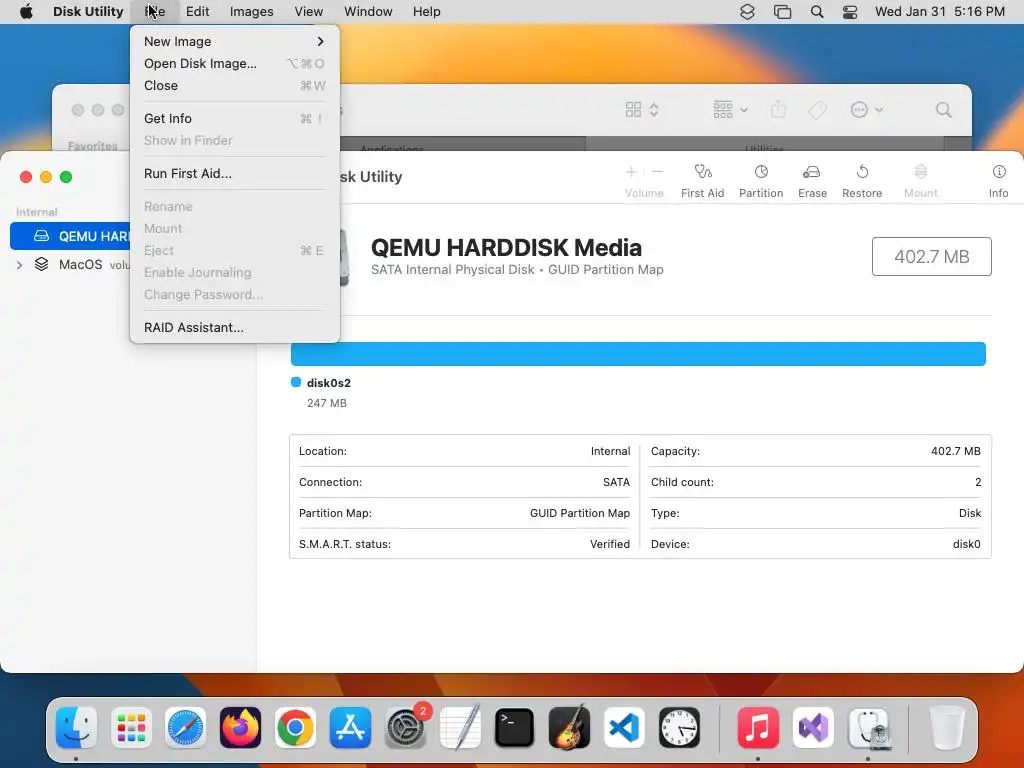Screen dimensions: 1024x768
Task: Launch Google Chrome from the Dock
Action: [295, 728]
